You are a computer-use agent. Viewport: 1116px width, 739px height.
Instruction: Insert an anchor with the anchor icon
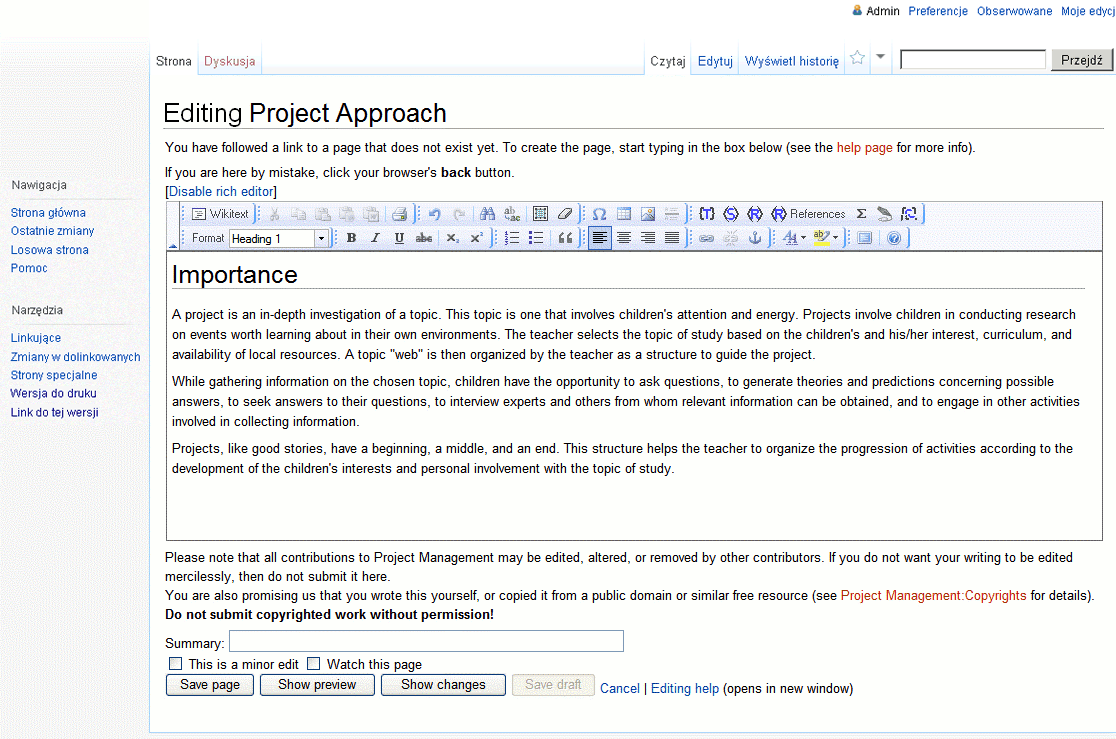pyautogui.click(x=755, y=238)
